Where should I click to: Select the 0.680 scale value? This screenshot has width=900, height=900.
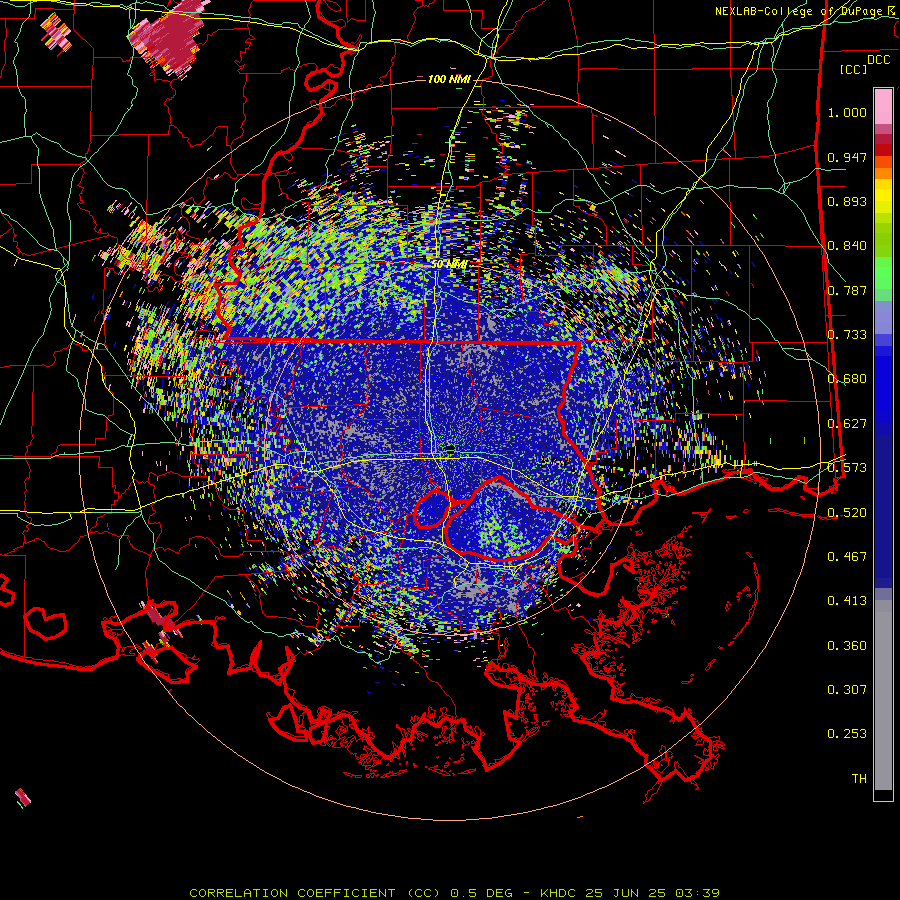(847, 379)
